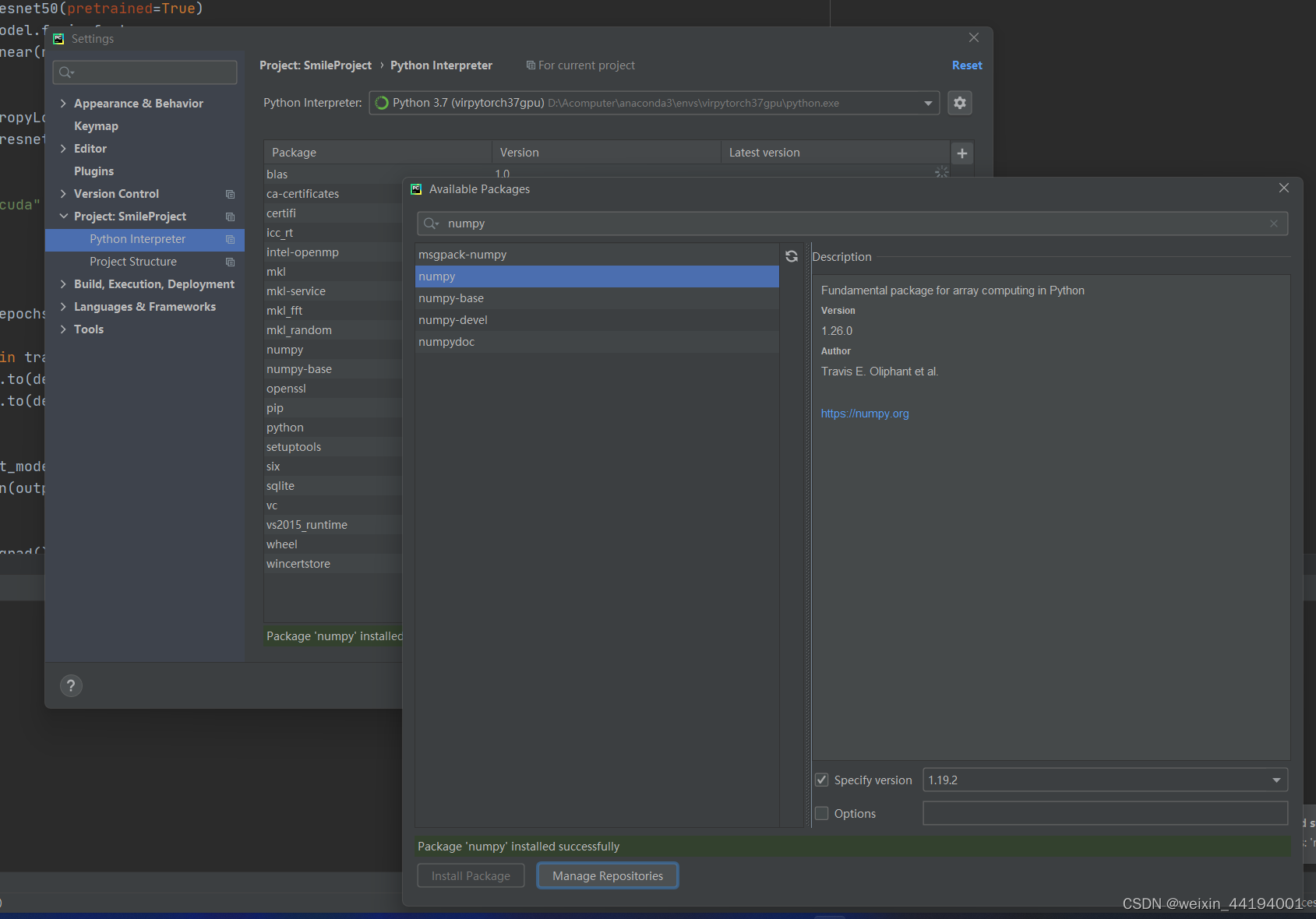The image size is (1316, 919).
Task: Open help with the question mark icon
Action: pyautogui.click(x=71, y=685)
